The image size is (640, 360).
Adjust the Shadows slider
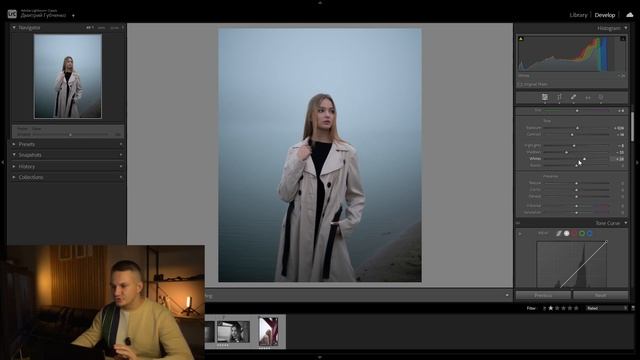click(577, 152)
